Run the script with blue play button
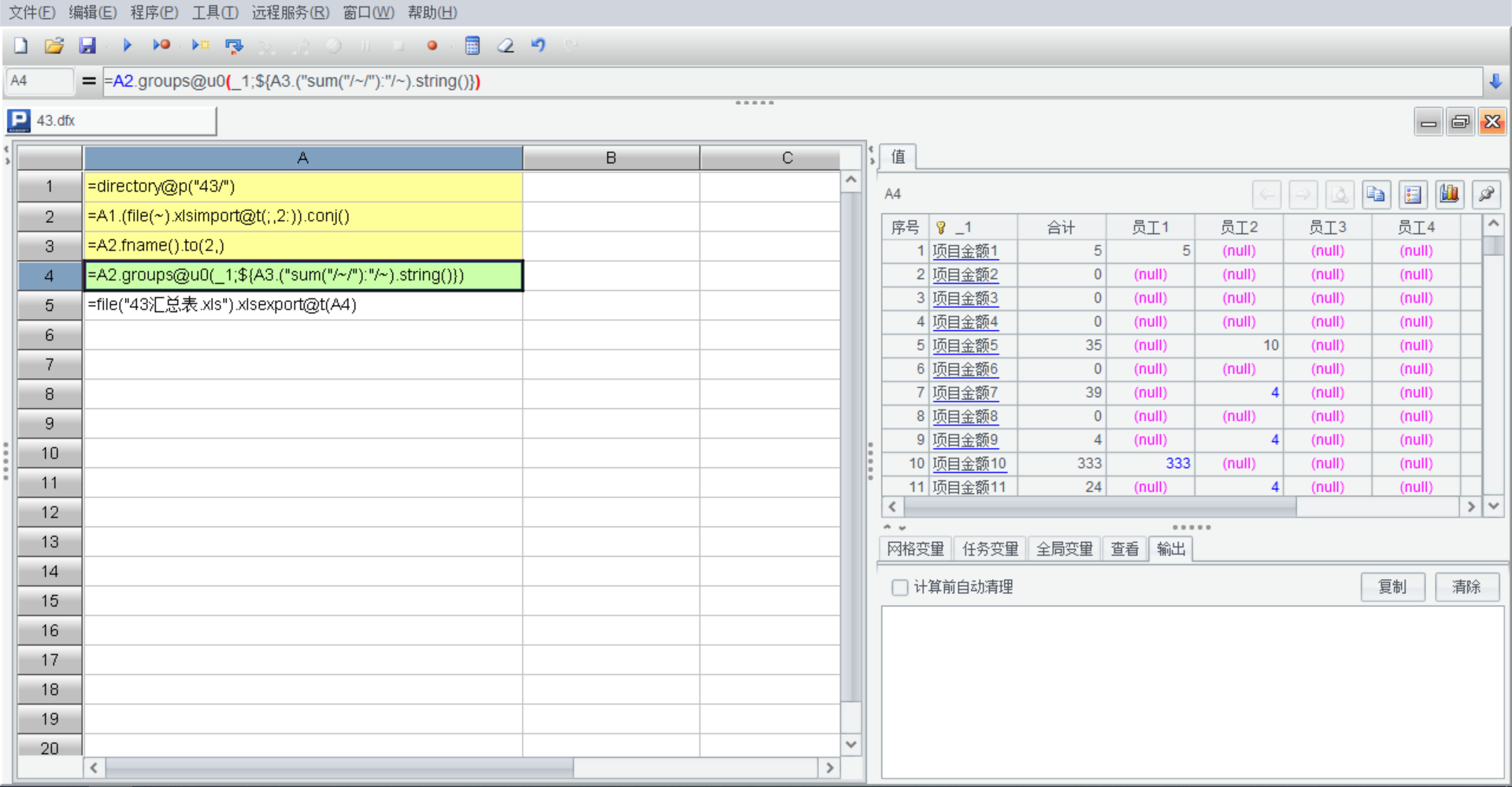The width and height of the screenshot is (1512, 787). pos(127,46)
